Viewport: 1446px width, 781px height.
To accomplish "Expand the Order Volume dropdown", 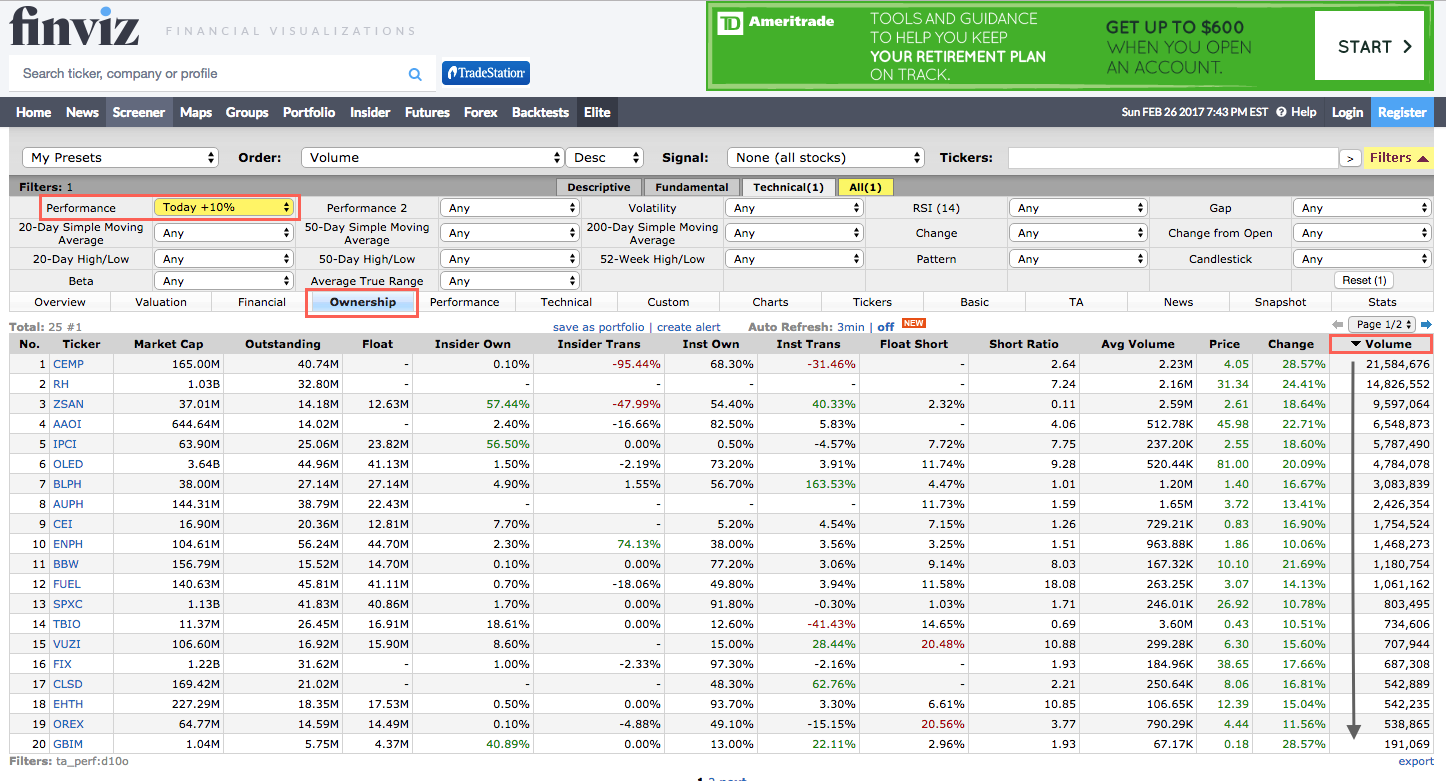I will [x=432, y=158].
